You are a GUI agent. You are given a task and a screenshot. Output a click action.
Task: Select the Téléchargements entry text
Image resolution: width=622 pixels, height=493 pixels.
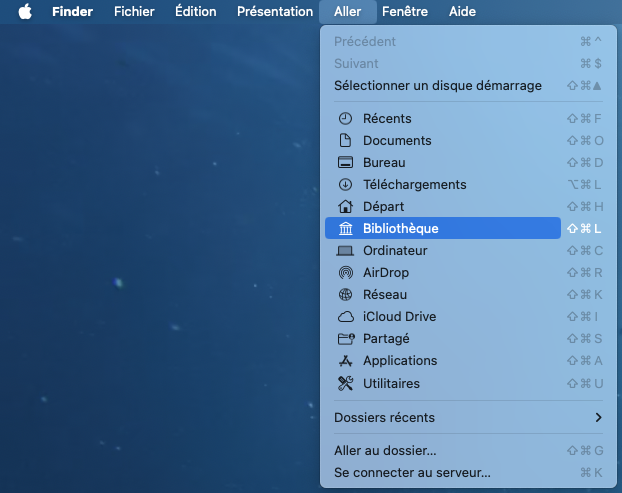[415, 184]
